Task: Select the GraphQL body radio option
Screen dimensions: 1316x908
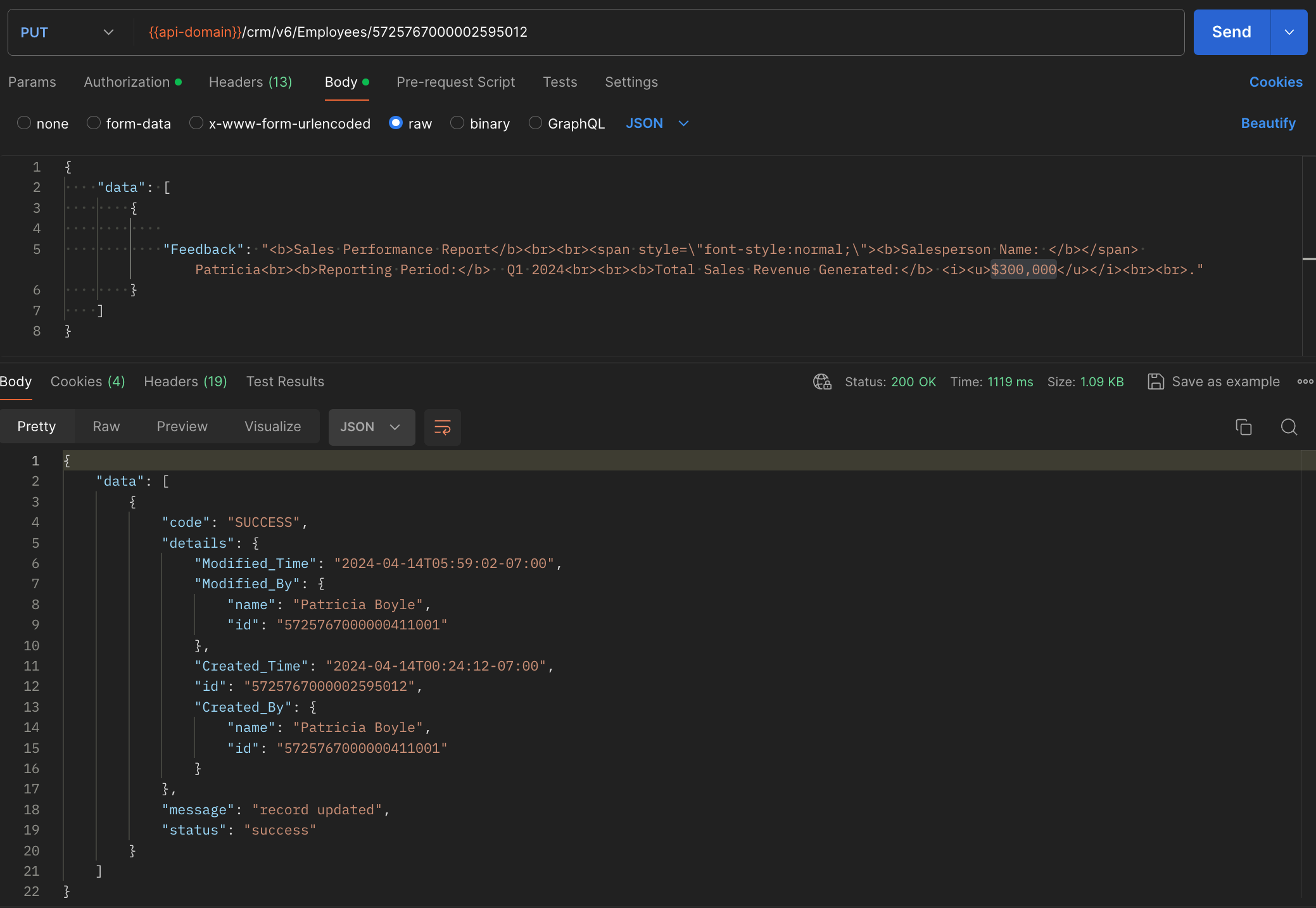Action: [535, 123]
